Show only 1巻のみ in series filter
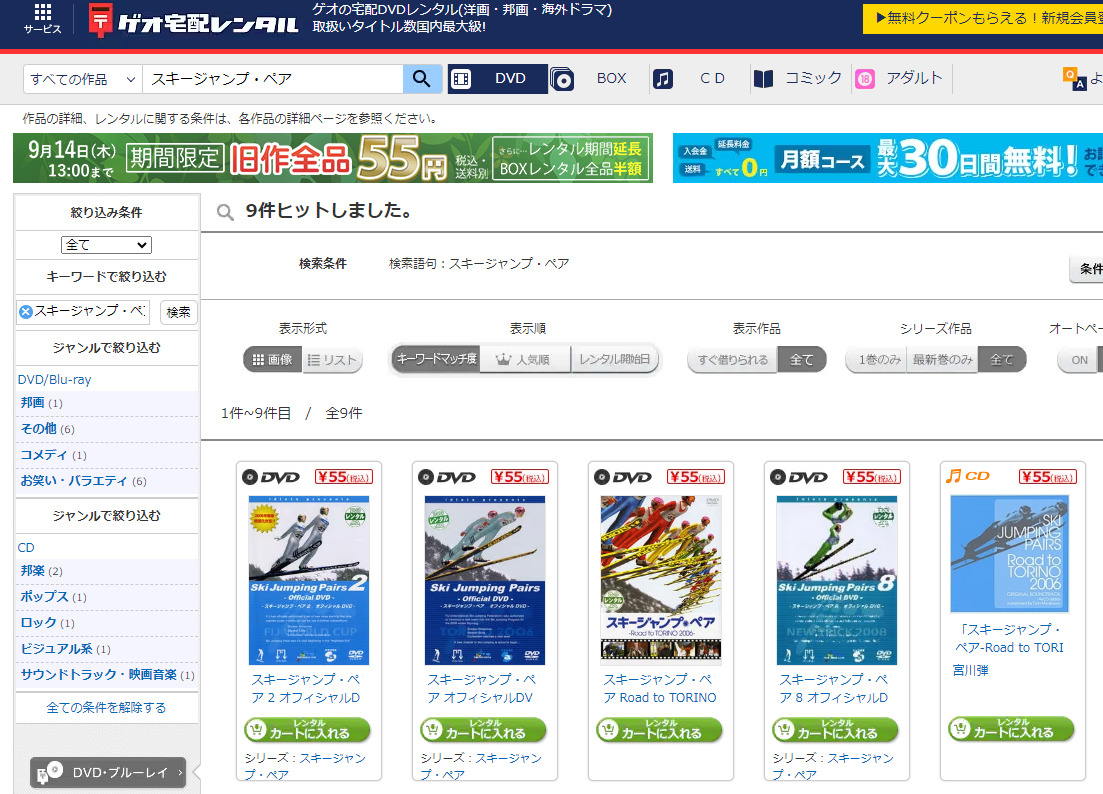1103x794 pixels. point(876,359)
